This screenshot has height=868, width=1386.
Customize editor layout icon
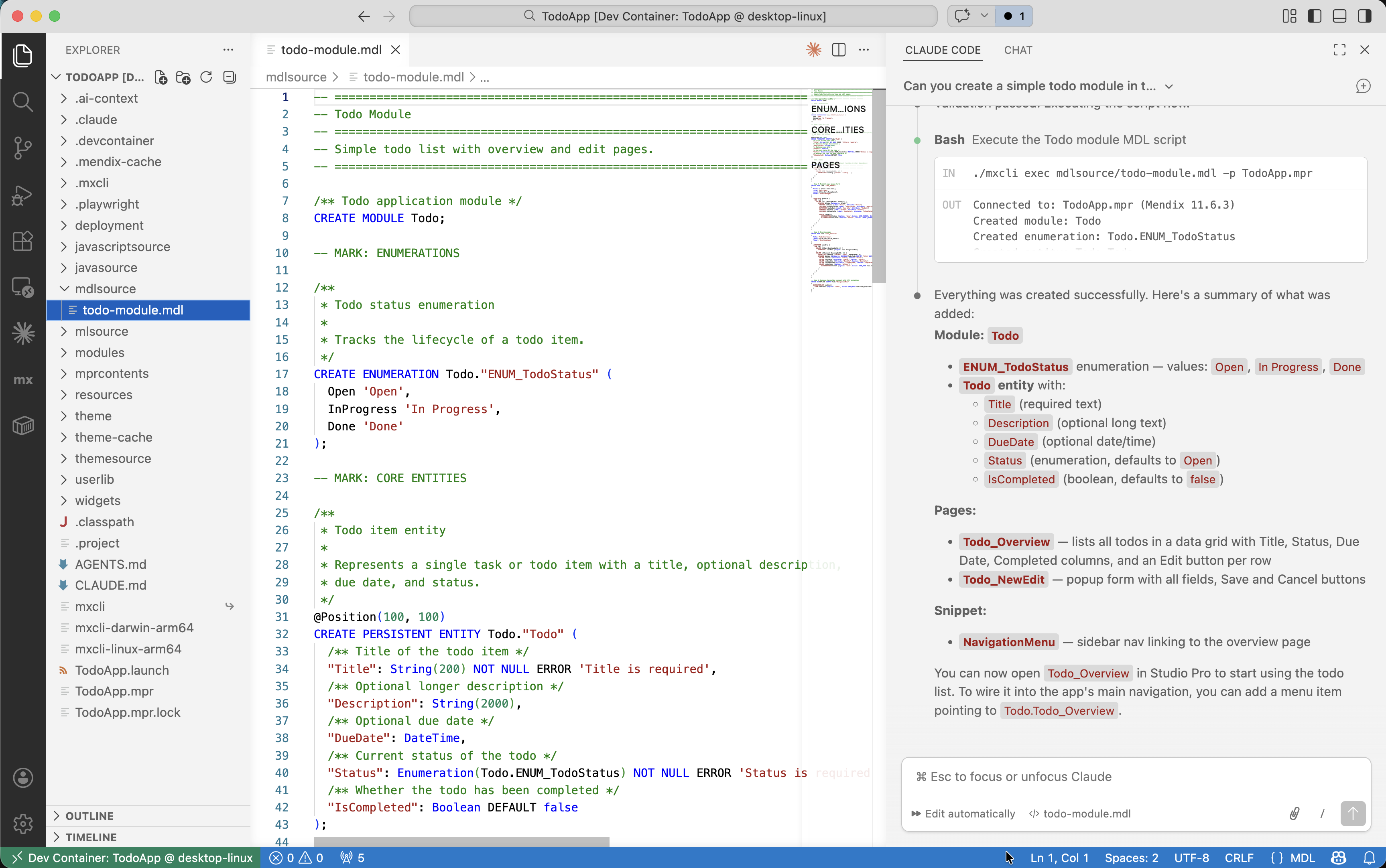tap(1290, 16)
